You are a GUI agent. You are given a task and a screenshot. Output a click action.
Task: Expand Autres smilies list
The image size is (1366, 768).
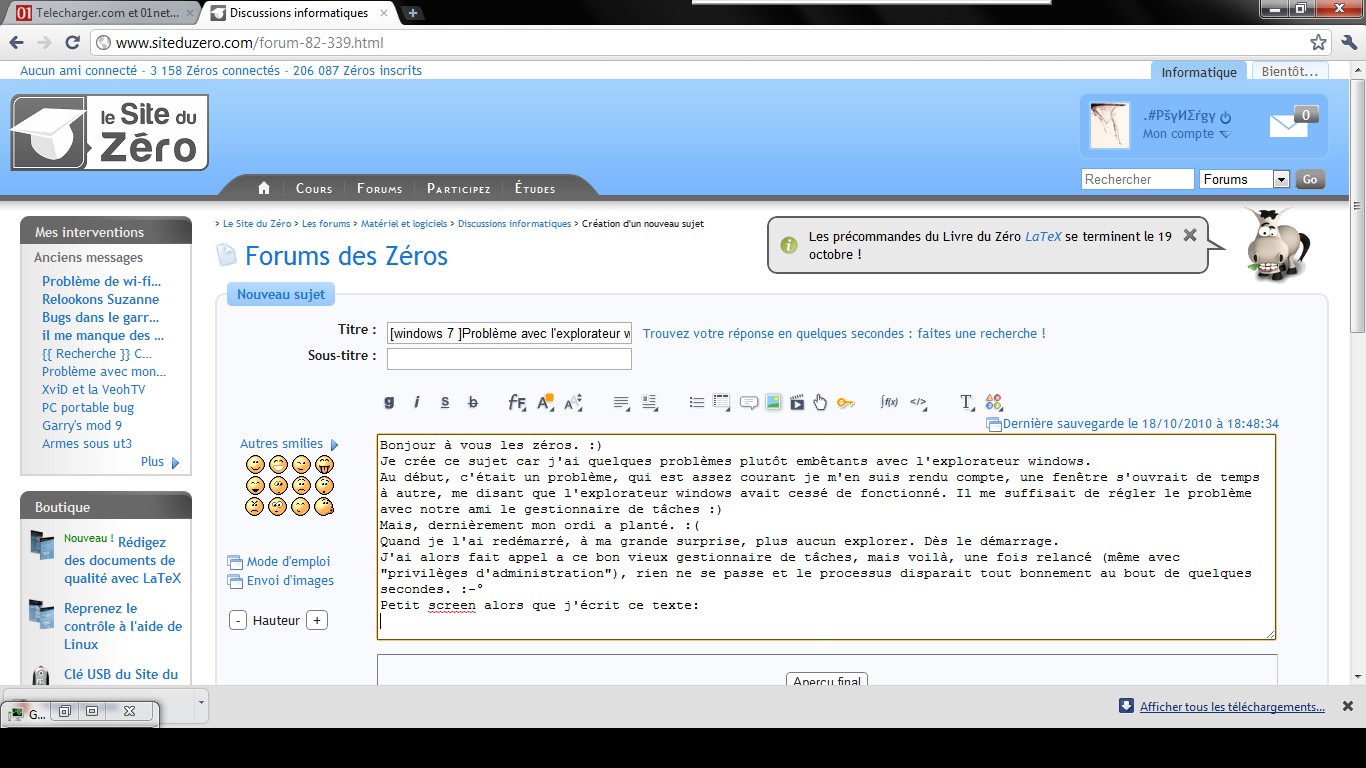click(x=289, y=444)
